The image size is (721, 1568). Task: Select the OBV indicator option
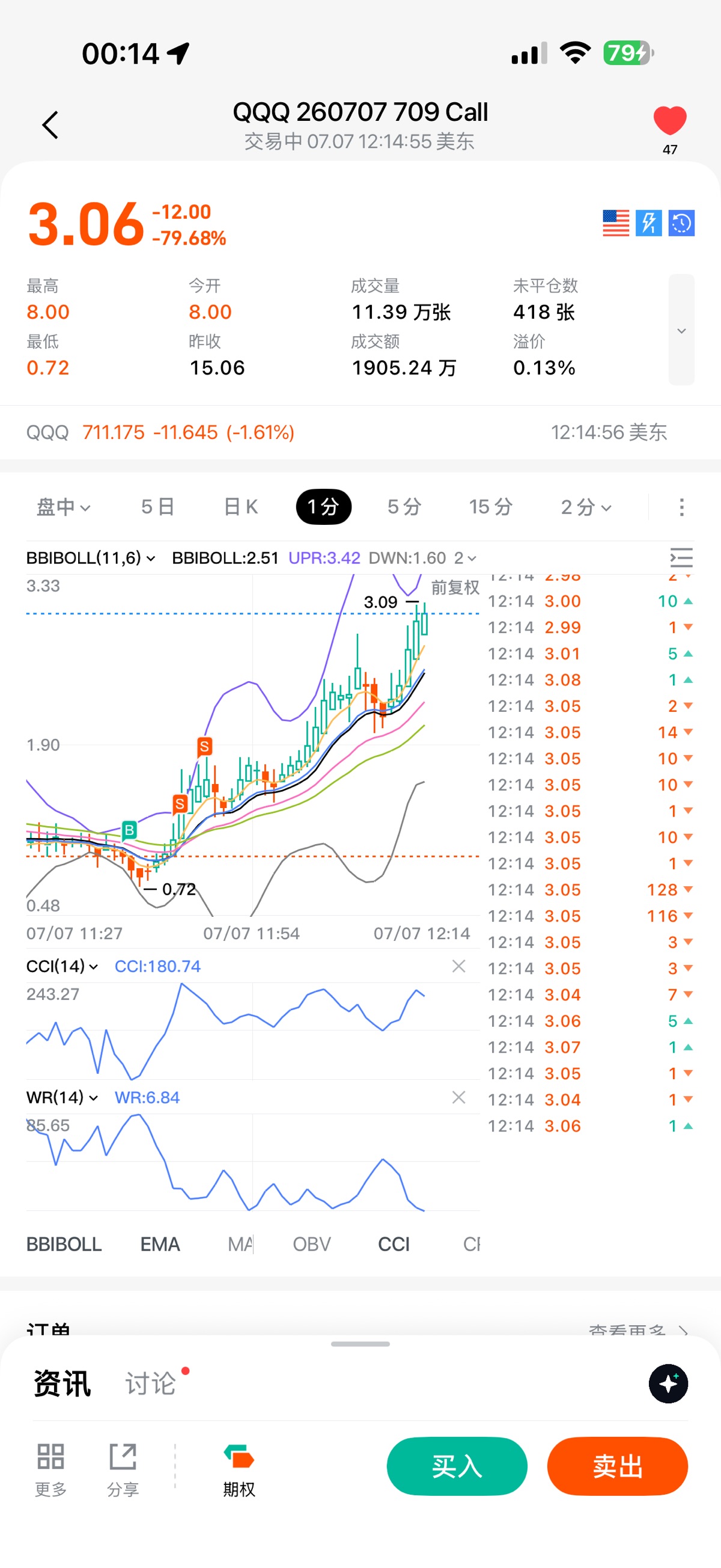click(311, 1244)
